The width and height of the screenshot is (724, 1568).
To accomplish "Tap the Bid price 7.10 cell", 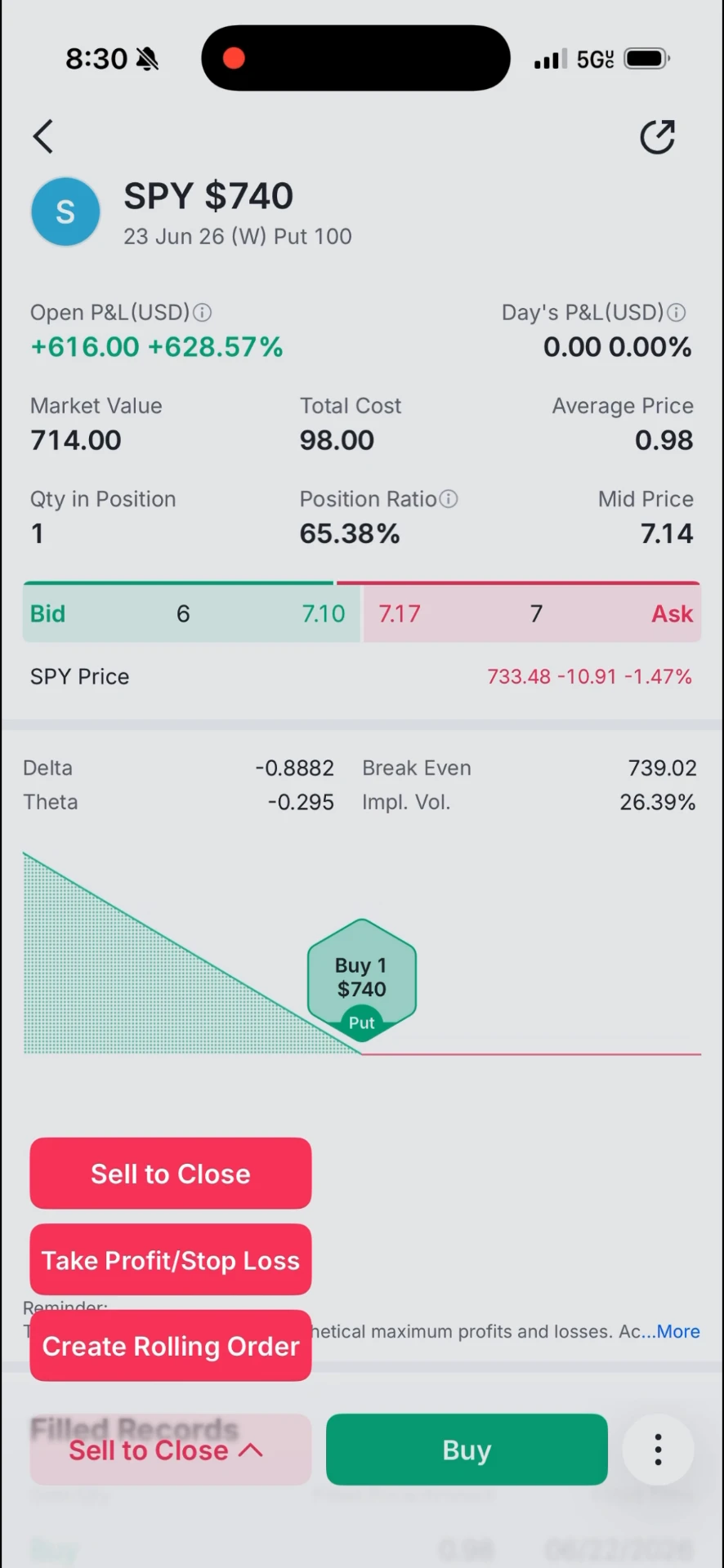I will click(191, 613).
